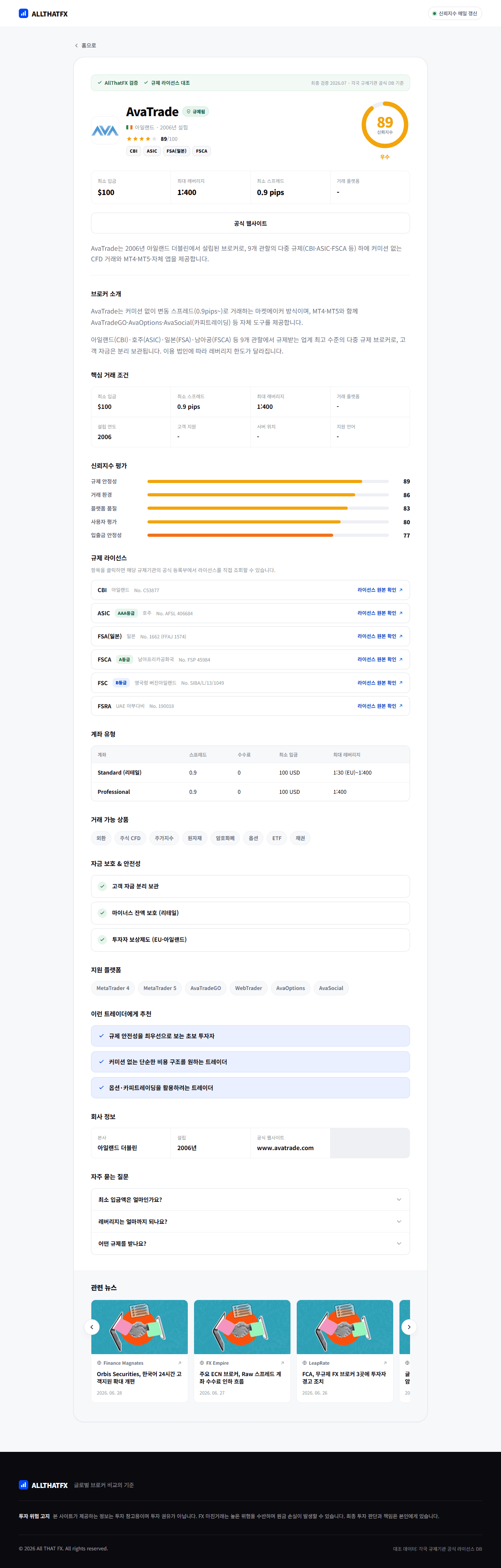Click the ALLTHATFX logo in the header

click(43, 13)
